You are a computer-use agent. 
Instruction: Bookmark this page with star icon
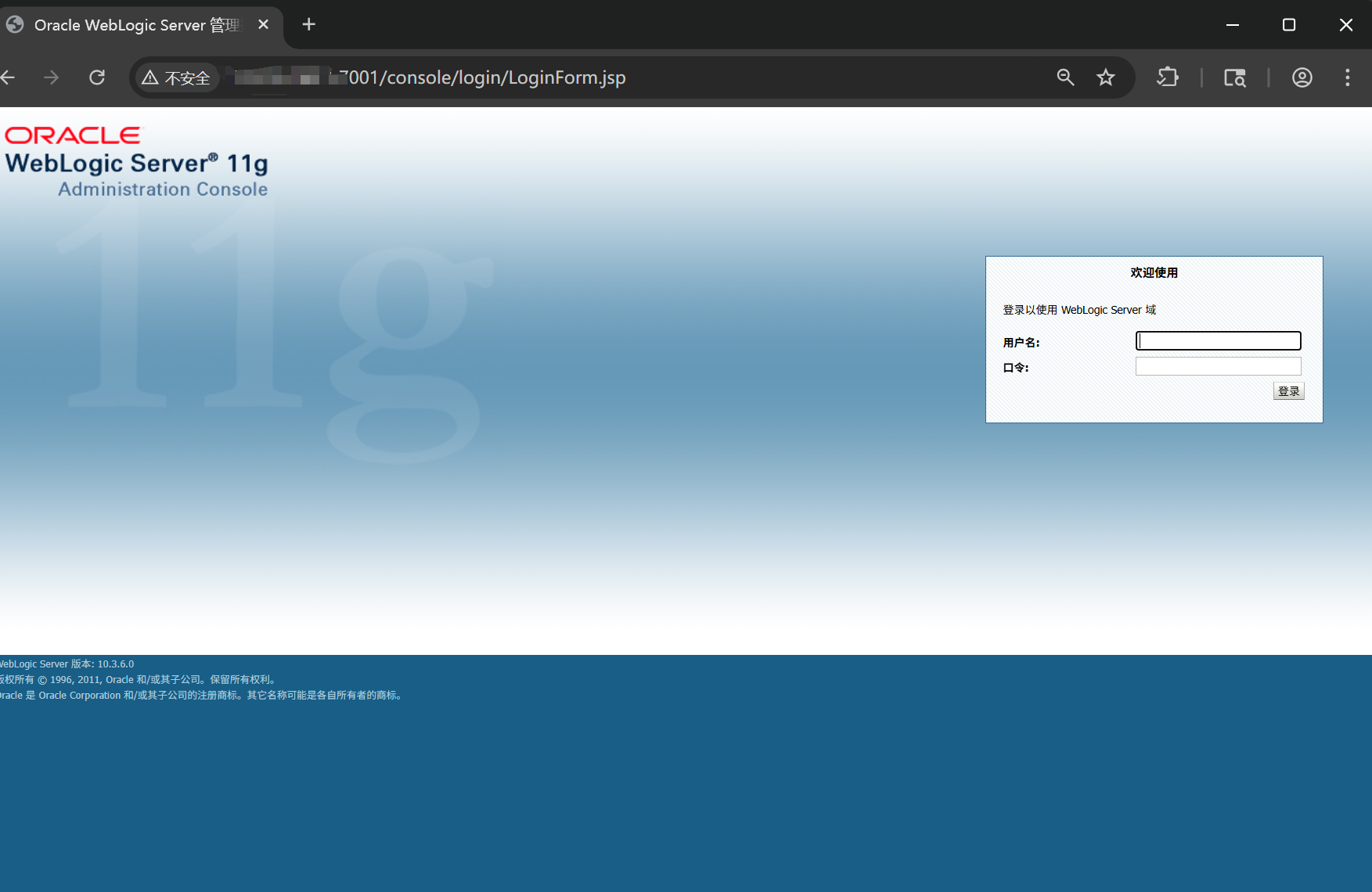(x=1105, y=77)
